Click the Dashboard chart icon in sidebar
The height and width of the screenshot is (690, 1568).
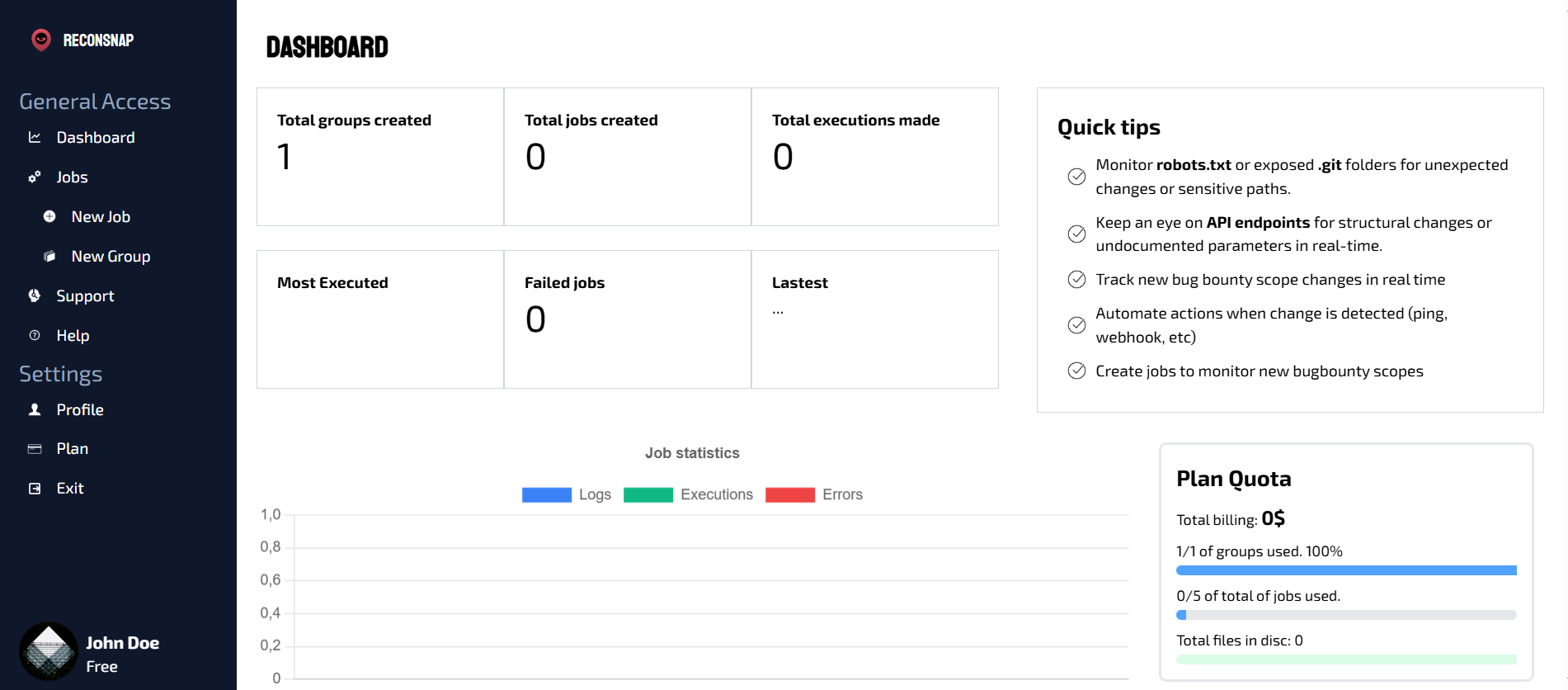tap(35, 137)
